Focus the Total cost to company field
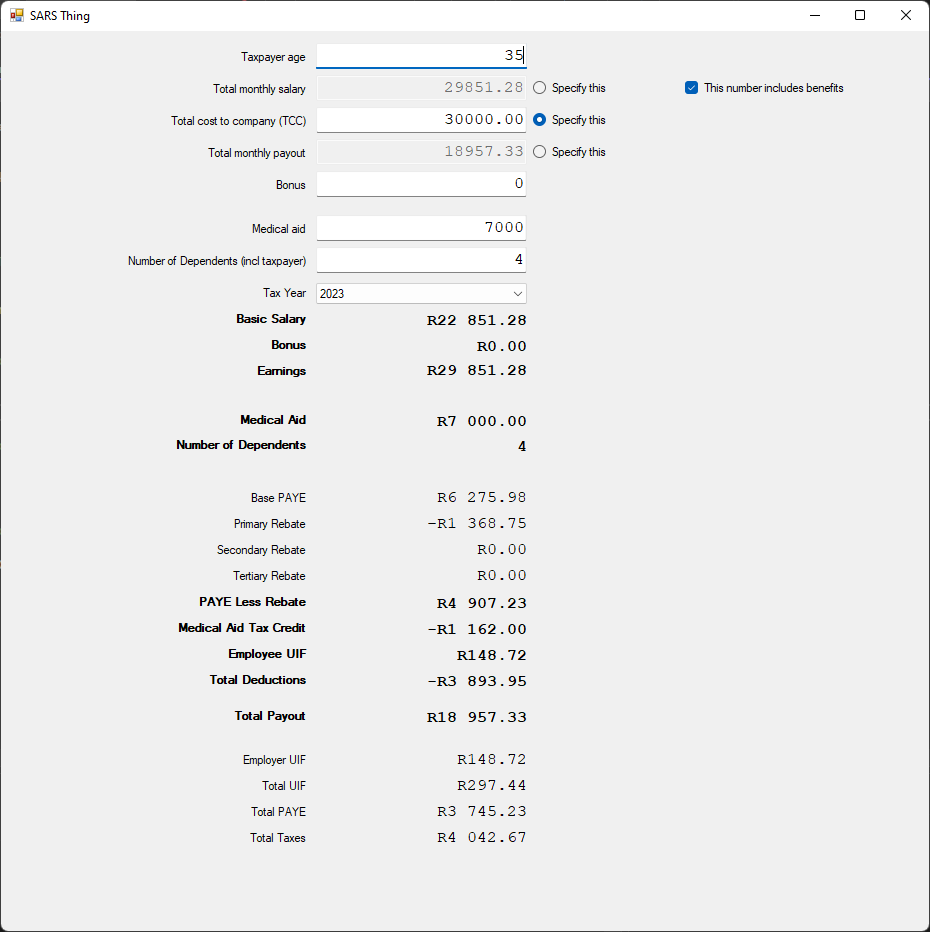This screenshot has width=930, height=932. (420, 119)
